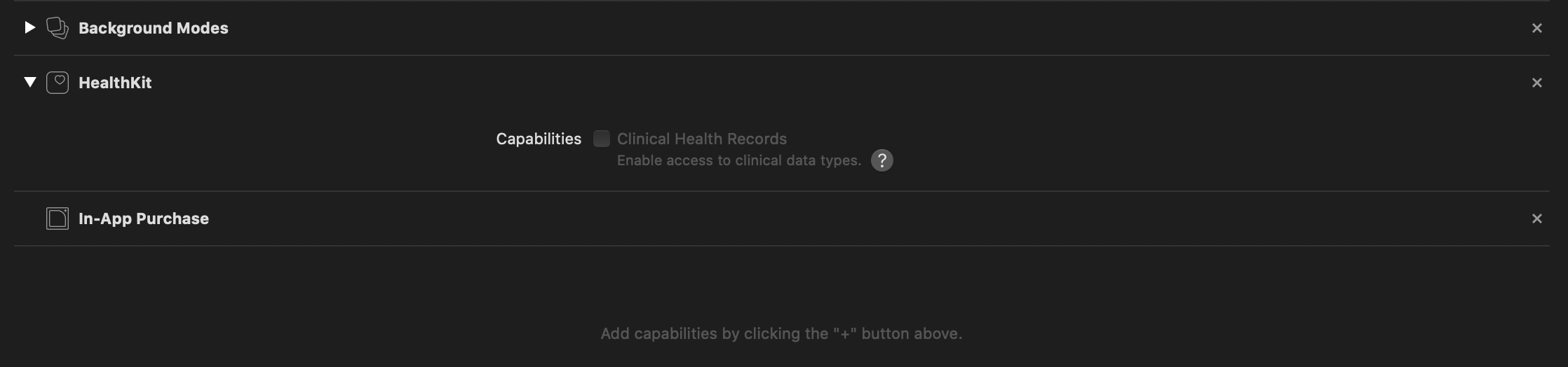Click the In-App Purchase capability icon
Screen dimensions: 1568x367
click(x=58, y=219)
